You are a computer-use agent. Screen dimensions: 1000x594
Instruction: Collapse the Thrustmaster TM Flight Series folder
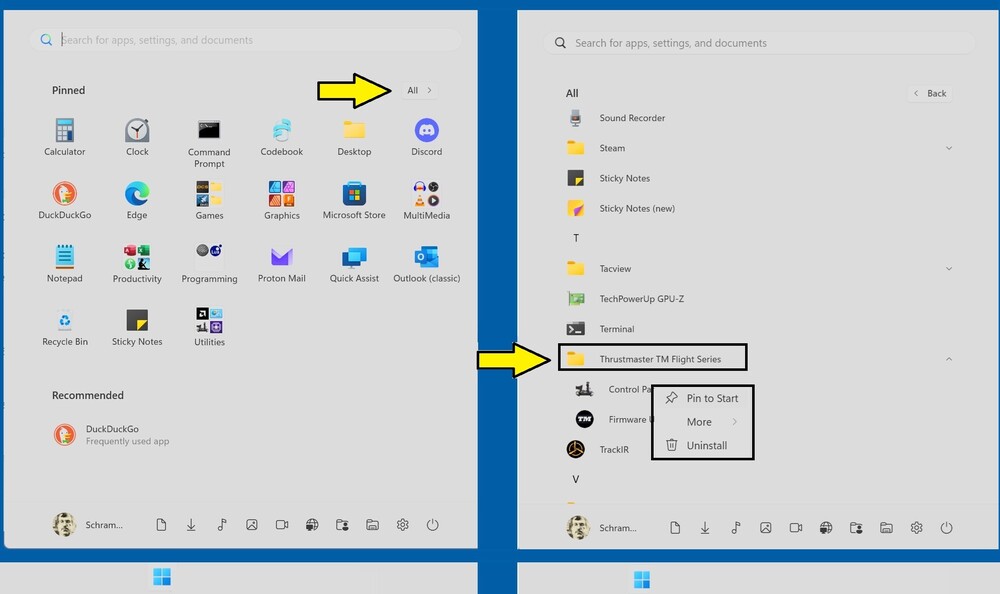tap(948, 358)
